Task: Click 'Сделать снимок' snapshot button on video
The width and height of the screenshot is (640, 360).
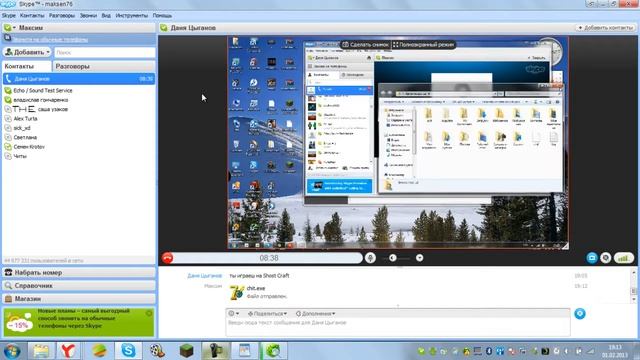Action: [365, 44]
